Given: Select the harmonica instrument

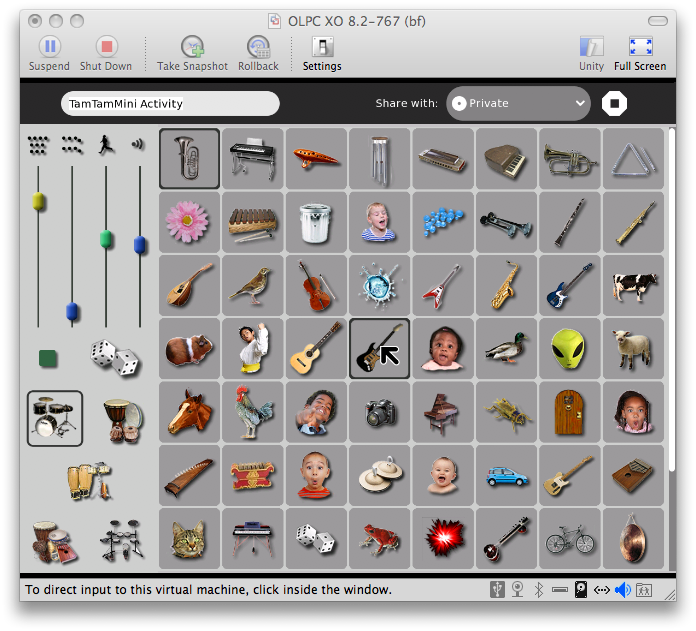Looking at the screenshot, I should (x=443, y=158).
